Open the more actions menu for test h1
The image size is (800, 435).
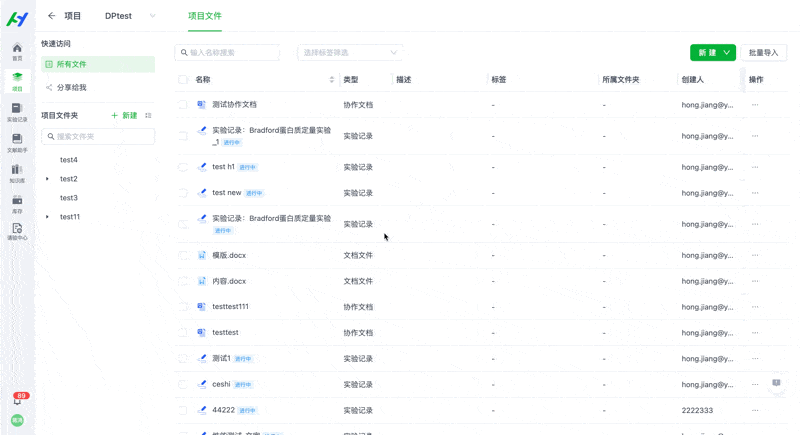coord(755,167)
